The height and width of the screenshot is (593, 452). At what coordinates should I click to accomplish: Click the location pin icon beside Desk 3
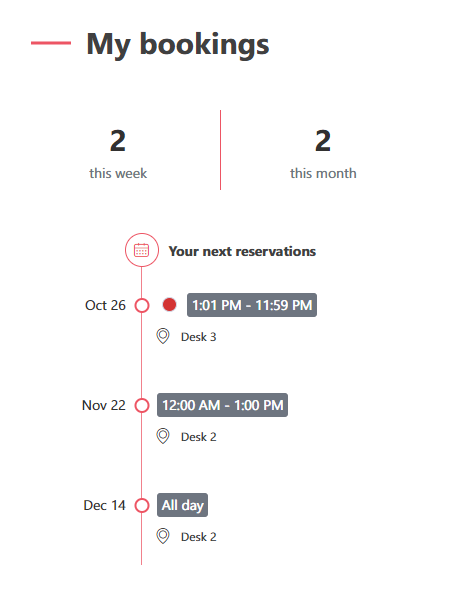(x=163, y=336)
